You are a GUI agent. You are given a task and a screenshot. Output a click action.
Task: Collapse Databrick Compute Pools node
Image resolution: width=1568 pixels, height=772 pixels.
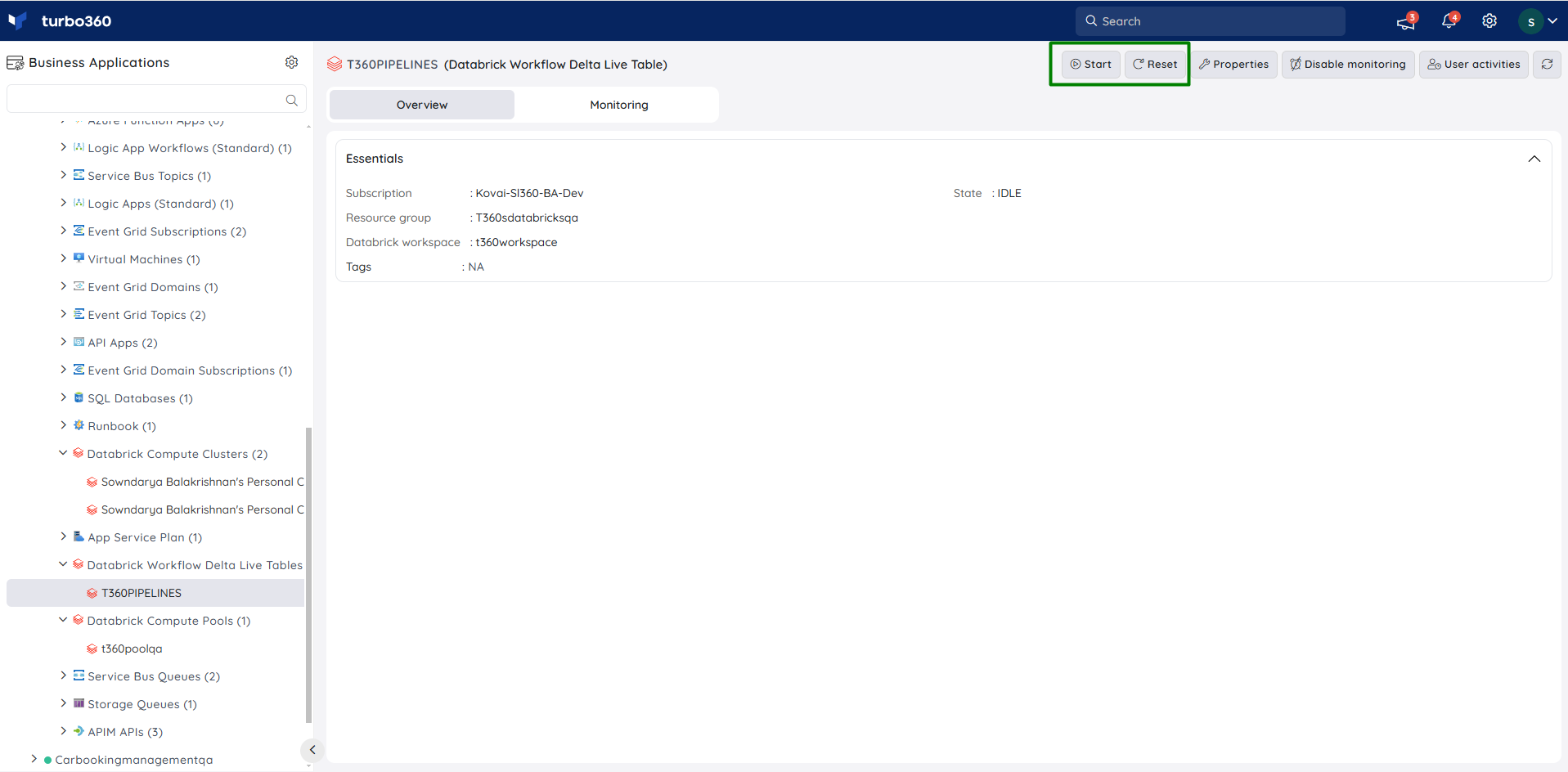(x=63, y=620)
